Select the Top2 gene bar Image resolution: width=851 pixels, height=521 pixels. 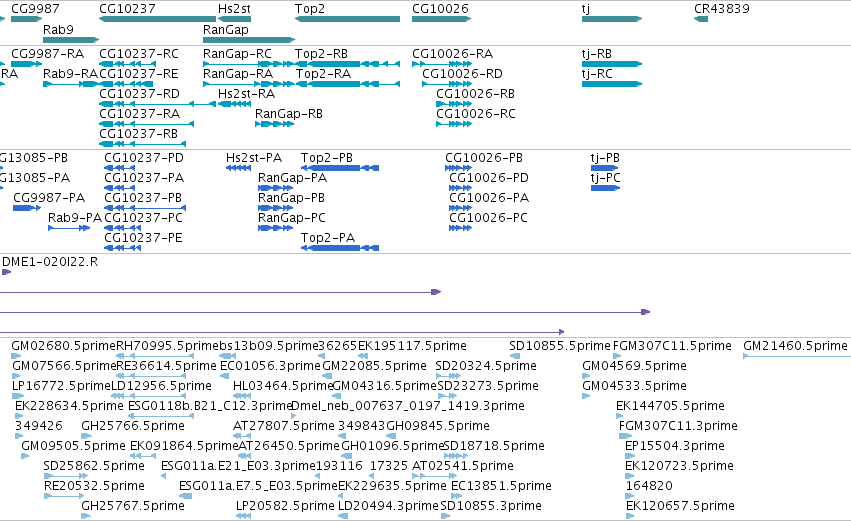tap(347, 19)
